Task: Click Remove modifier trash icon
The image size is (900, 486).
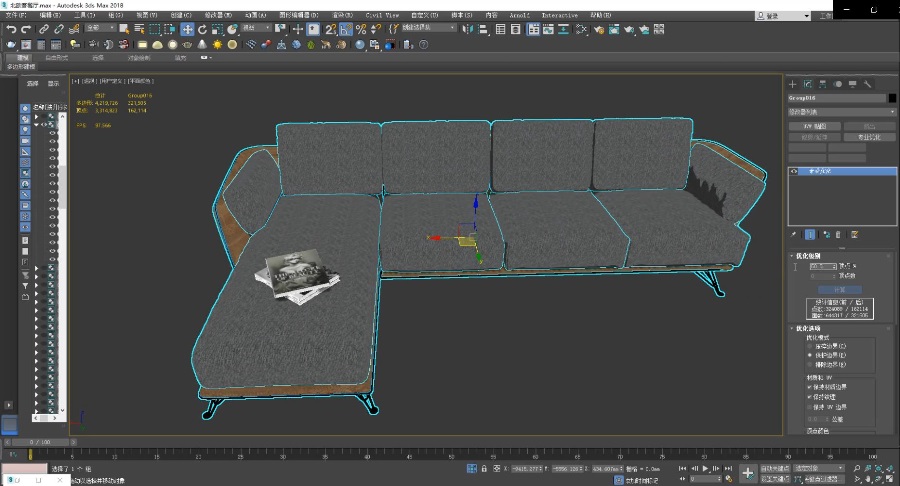Action: click(x=838, y=234)
